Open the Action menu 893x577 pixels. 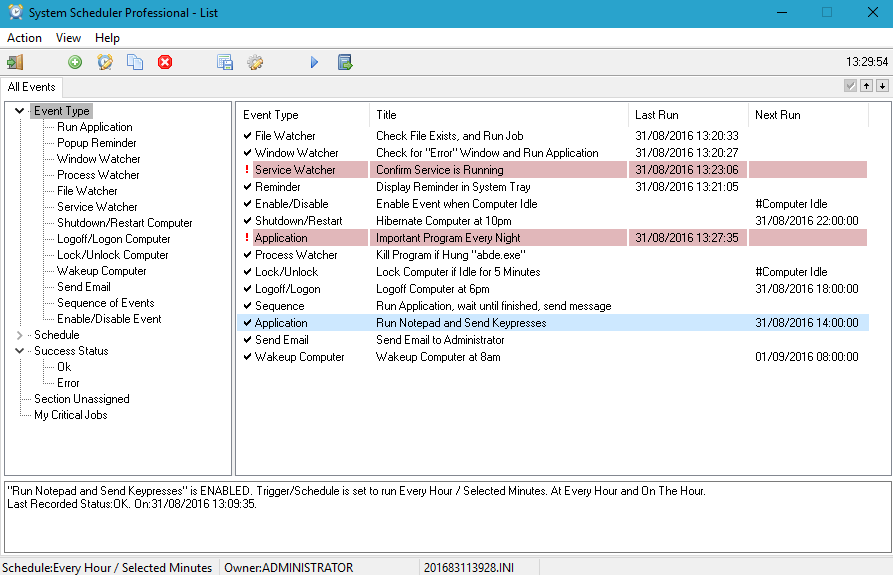[x=24, y=38]
